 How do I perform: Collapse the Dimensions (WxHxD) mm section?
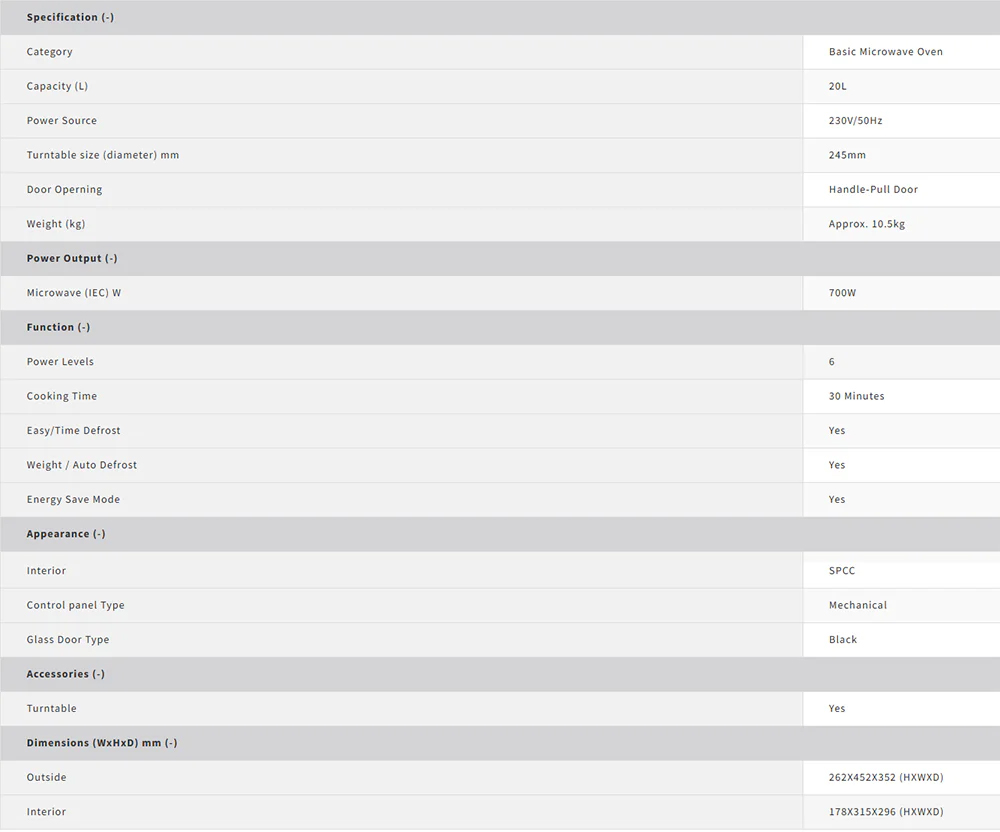pyautogui.click(x=102, y=743)
